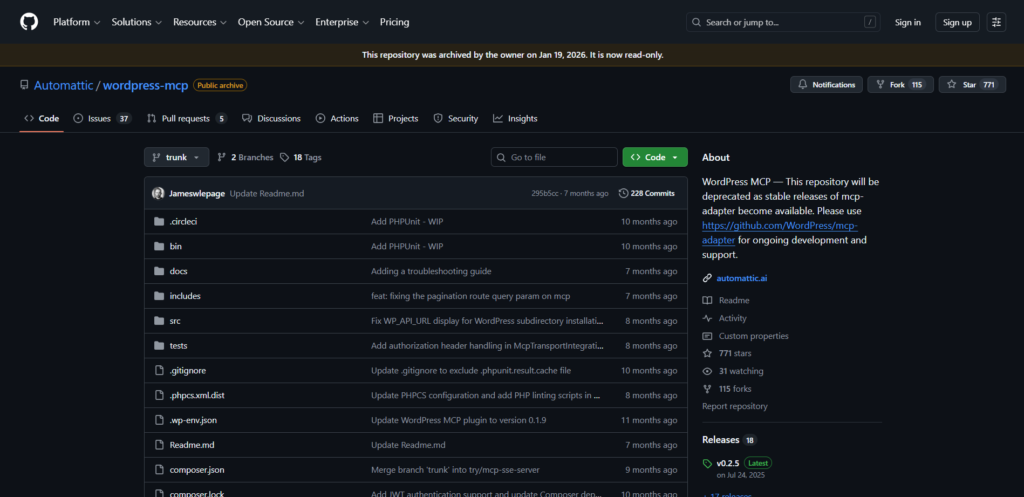Screen dimensions: 1024x497
Task: Click the Notifications button
Action: [826, 85]
